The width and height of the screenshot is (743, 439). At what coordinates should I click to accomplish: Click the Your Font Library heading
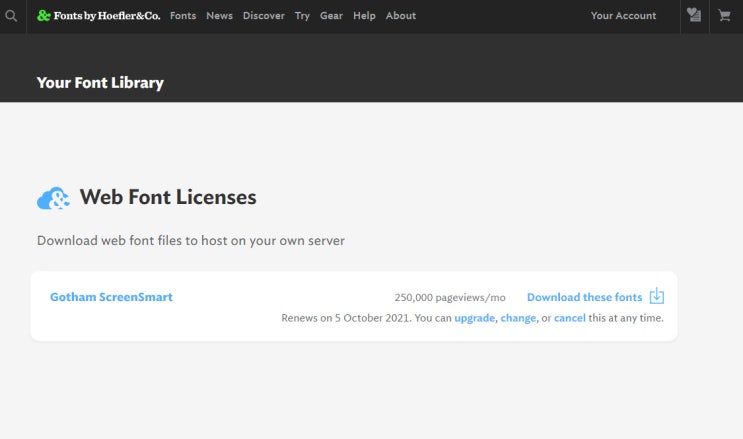click(100, 82)
